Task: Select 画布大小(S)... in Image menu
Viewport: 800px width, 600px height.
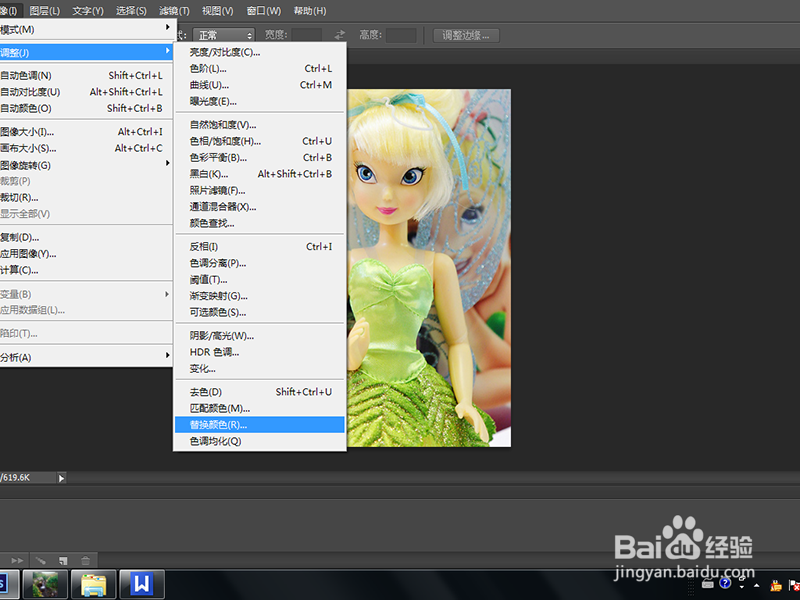Action: coord(86,148)
